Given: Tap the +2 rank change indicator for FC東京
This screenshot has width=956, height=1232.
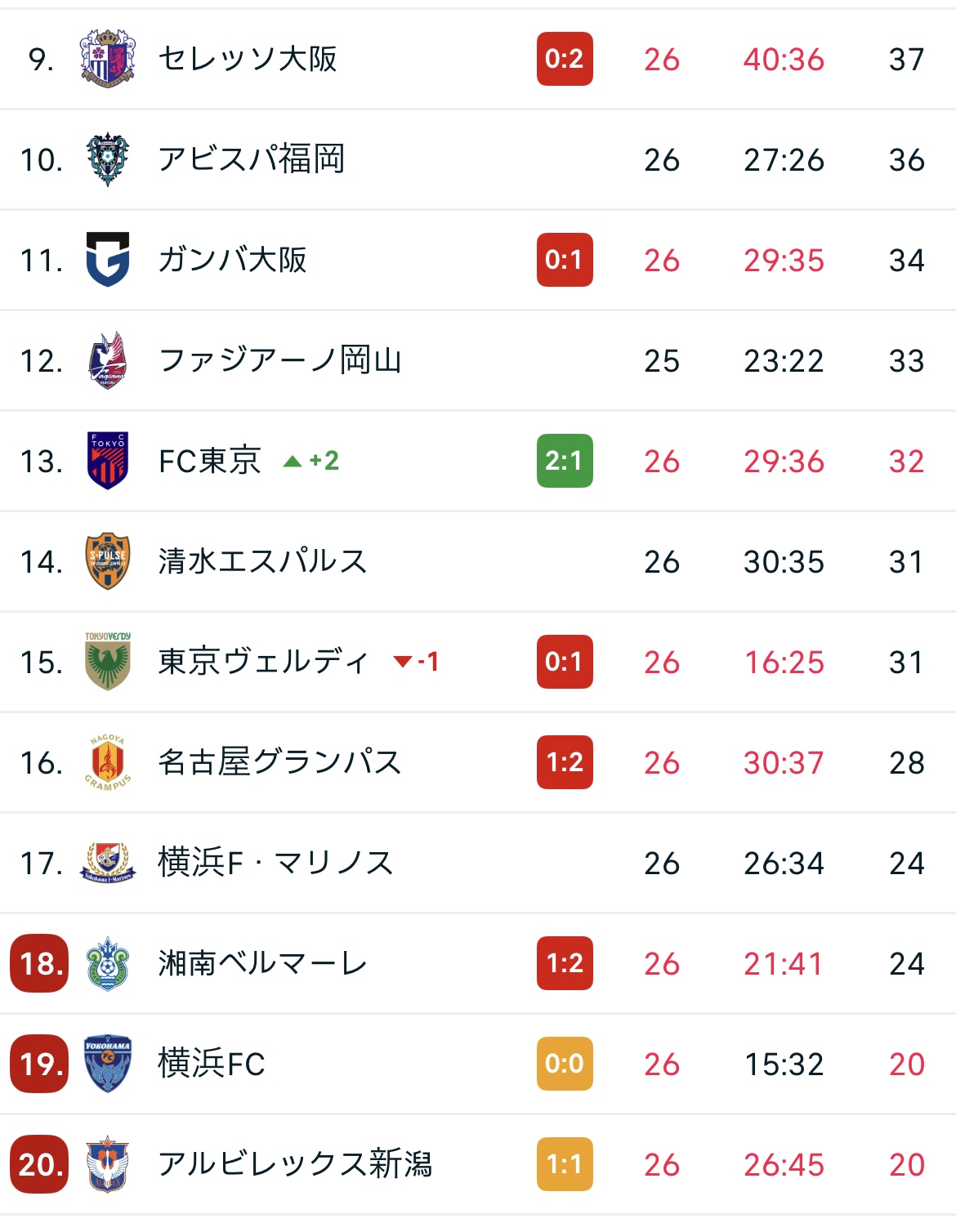Looking at the screenshot, I should 311,461.
